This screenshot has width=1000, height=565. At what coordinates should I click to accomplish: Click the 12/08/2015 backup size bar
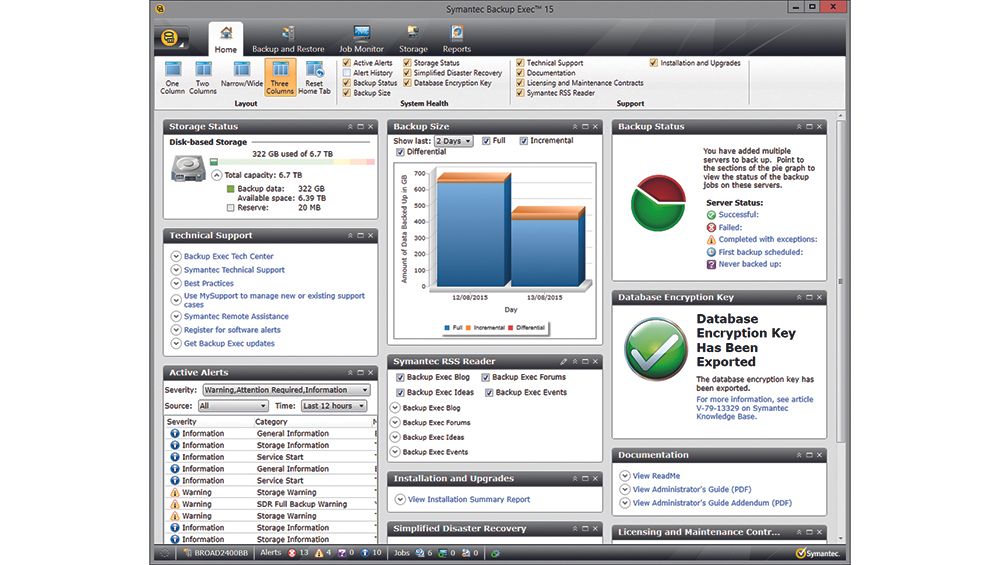click(473, 230)
